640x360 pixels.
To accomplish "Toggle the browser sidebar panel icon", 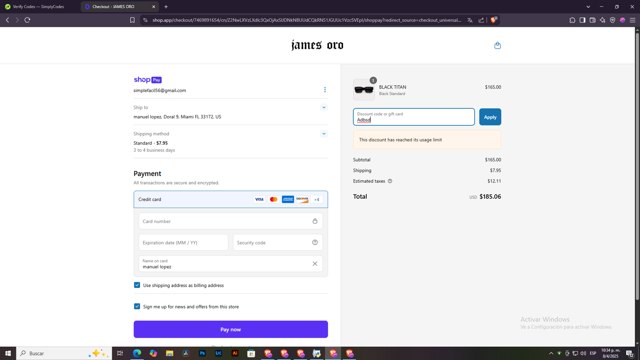I will pyautogui.click(x=582, y=20).
